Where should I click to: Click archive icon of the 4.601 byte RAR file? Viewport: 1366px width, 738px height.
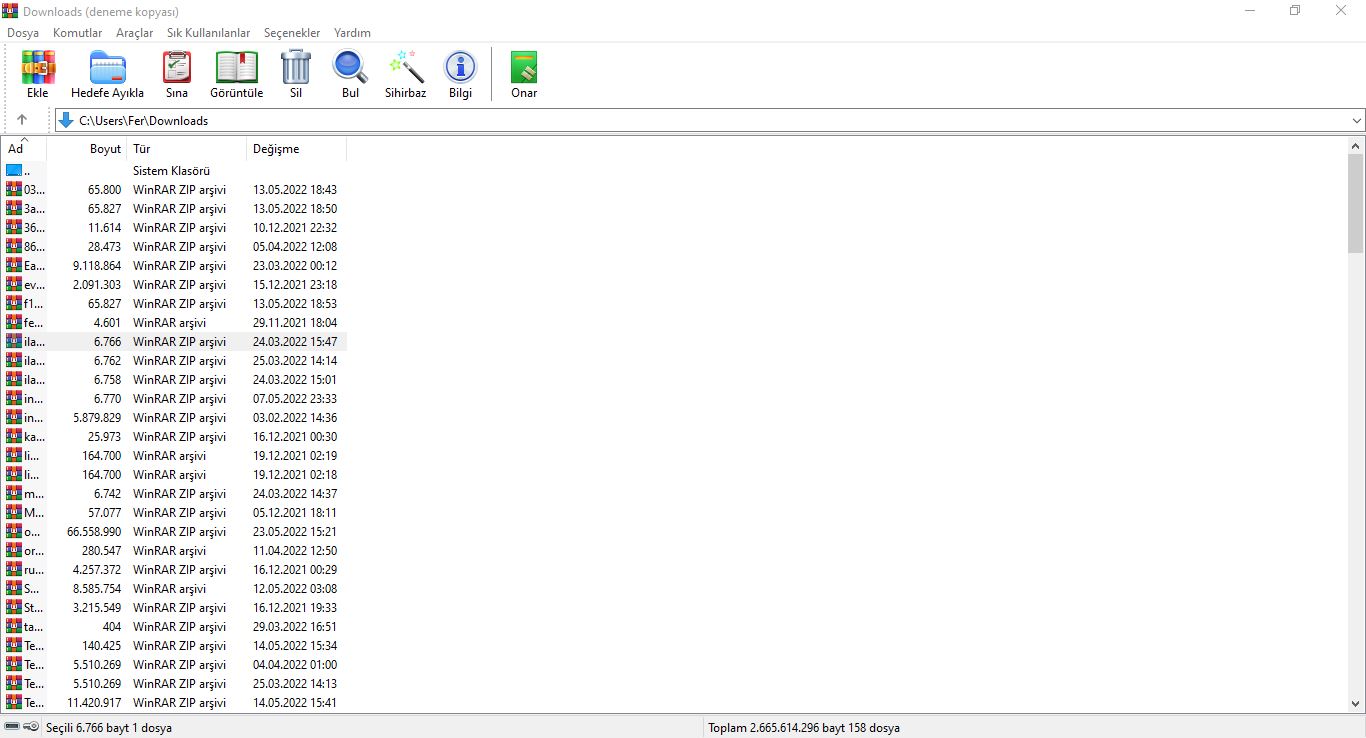pyautogui.click(x=14, y=323)
